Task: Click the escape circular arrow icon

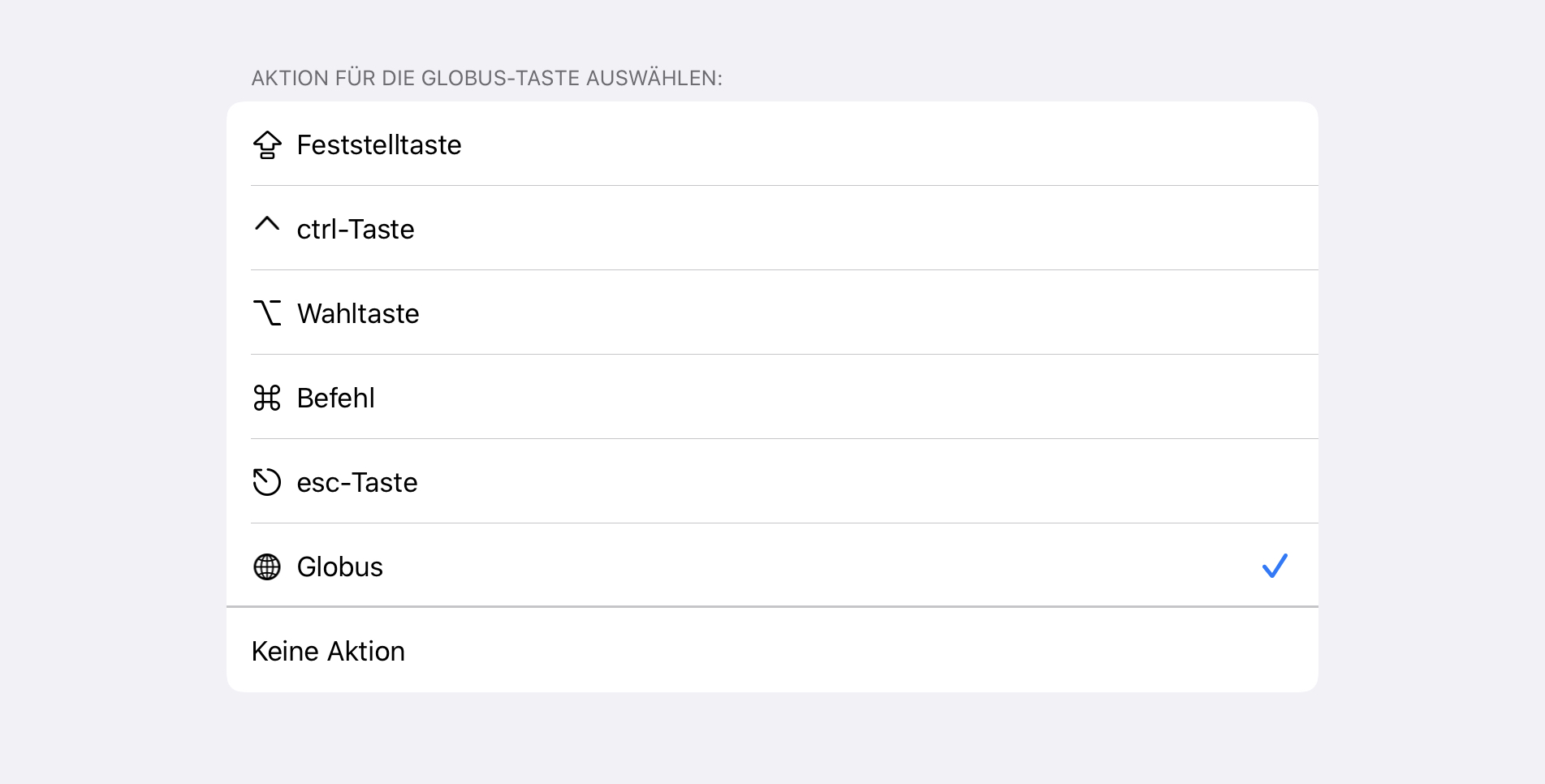Action: 267,482
